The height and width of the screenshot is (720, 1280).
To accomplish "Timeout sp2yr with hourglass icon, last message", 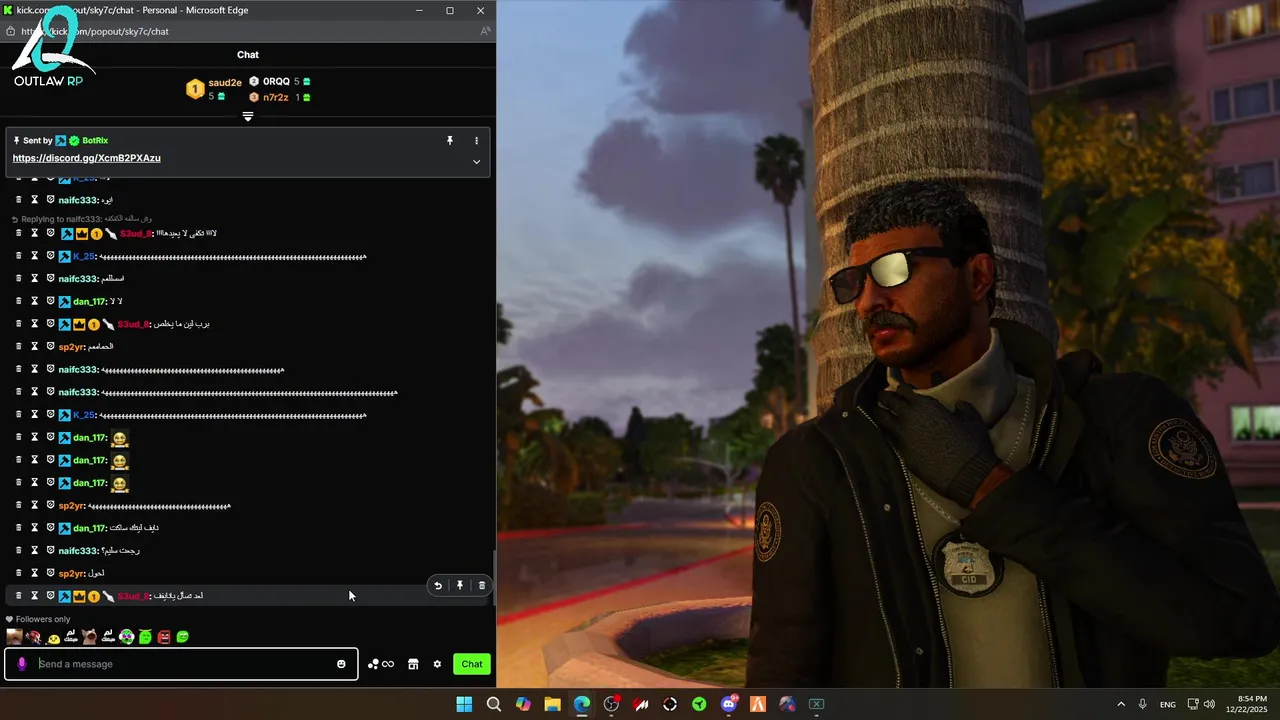I will (34, 573).
